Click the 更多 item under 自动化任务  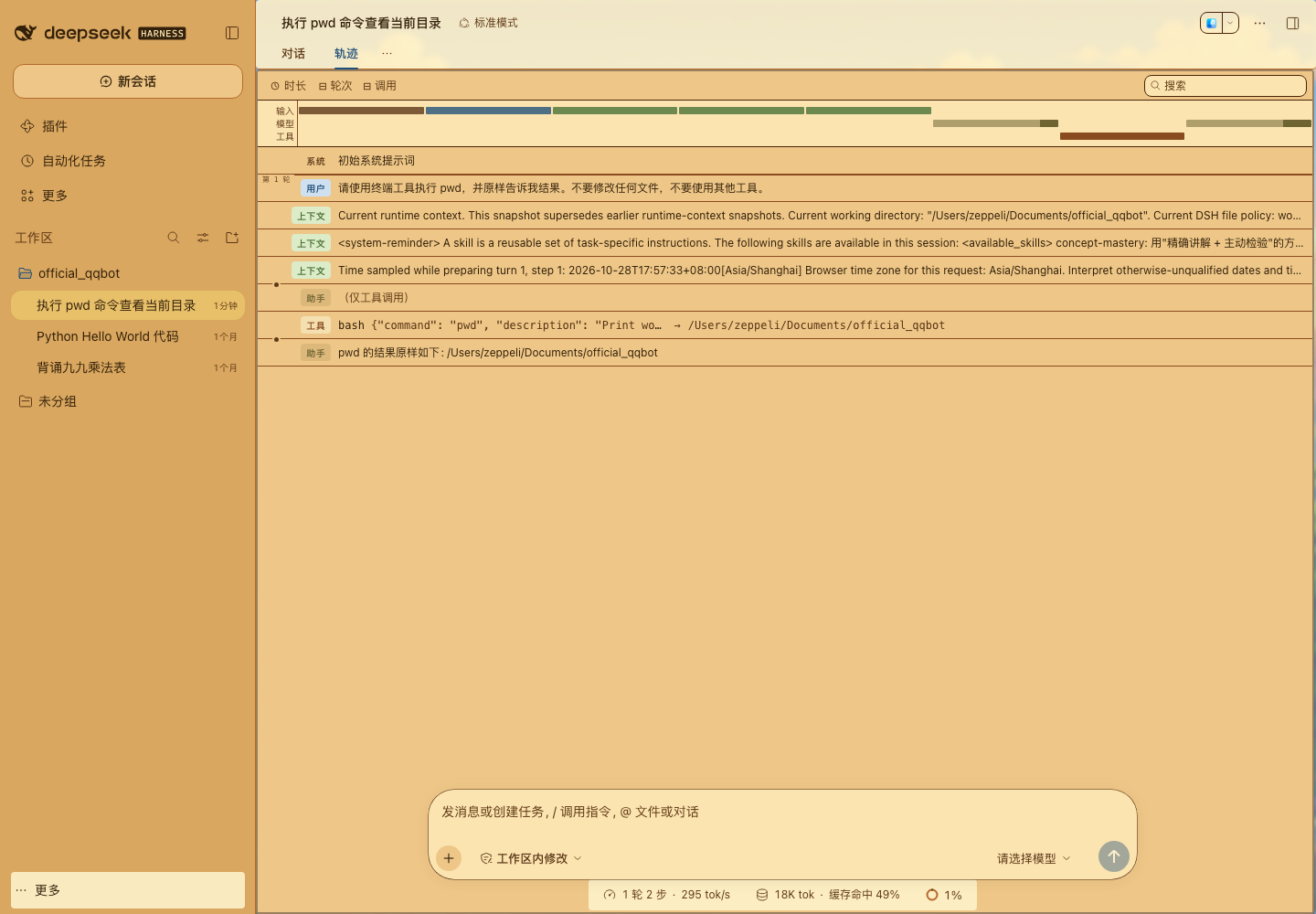tap(128, 196)
